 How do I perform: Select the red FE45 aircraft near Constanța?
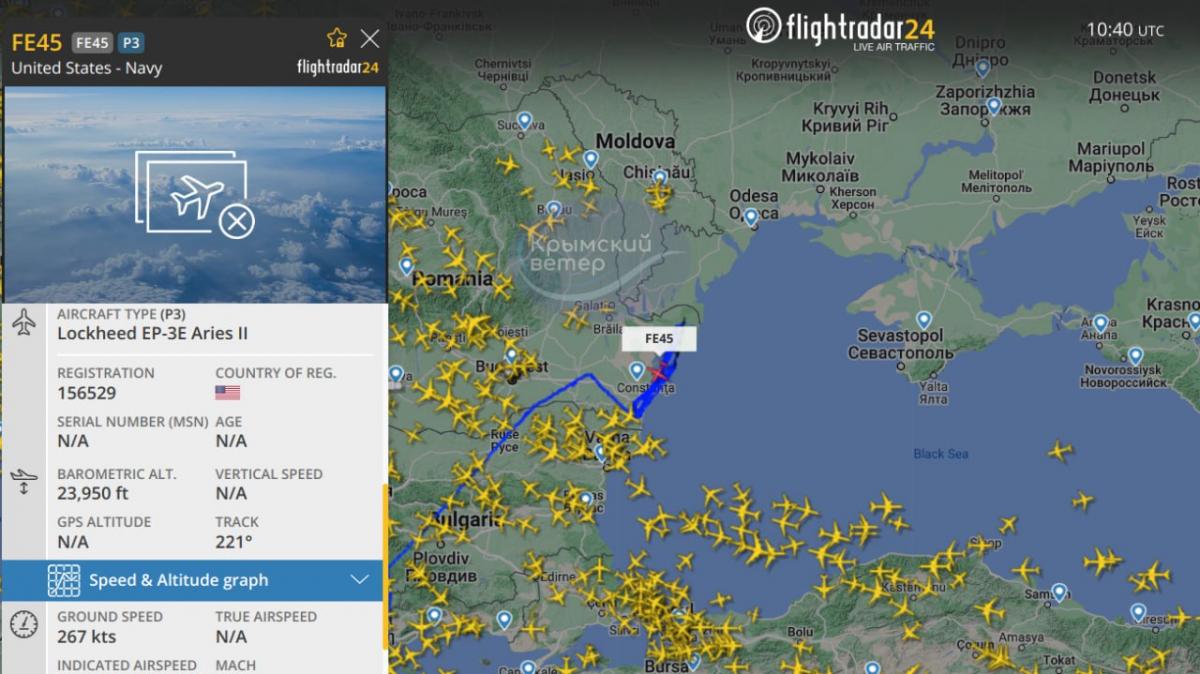click(x=657, y=373)
